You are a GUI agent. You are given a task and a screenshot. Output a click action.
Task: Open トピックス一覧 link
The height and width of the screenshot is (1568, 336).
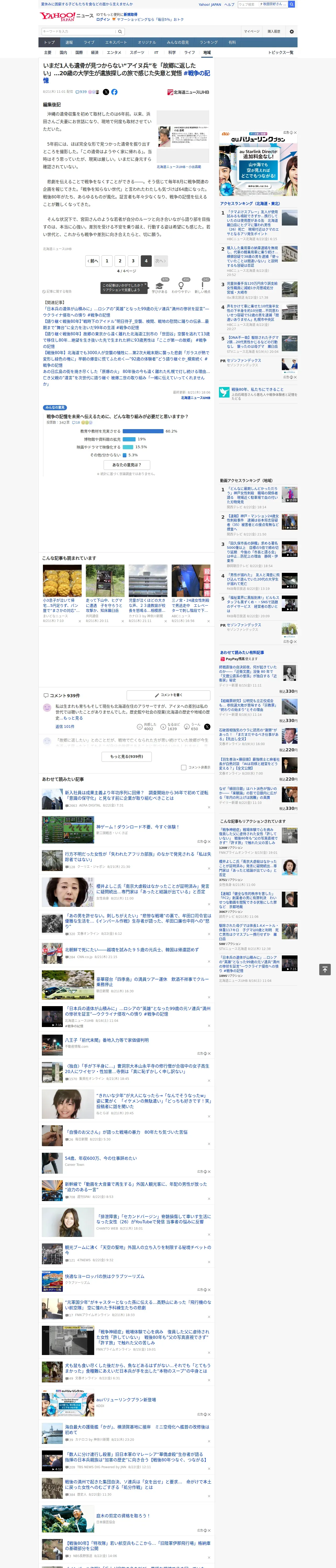pyautogui.click(x=281, y=52)
